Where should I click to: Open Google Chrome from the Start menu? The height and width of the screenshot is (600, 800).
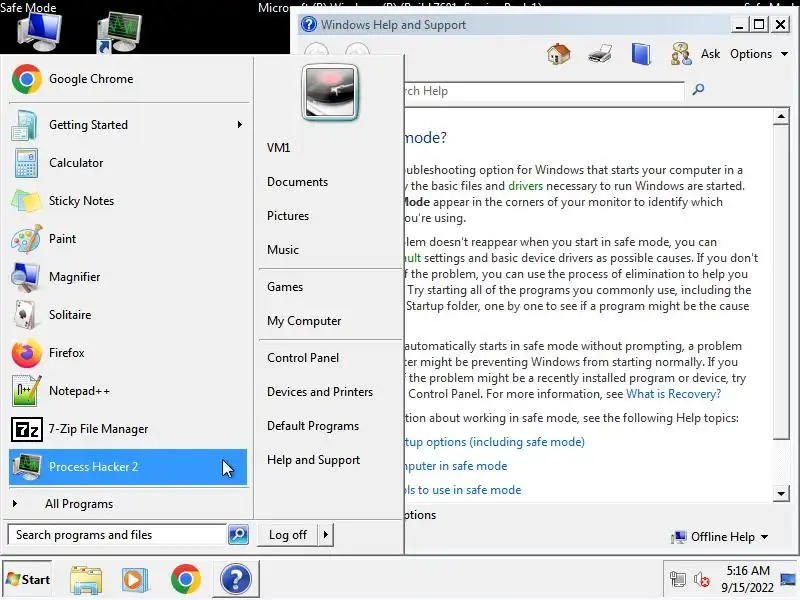[x=128, y=79]
